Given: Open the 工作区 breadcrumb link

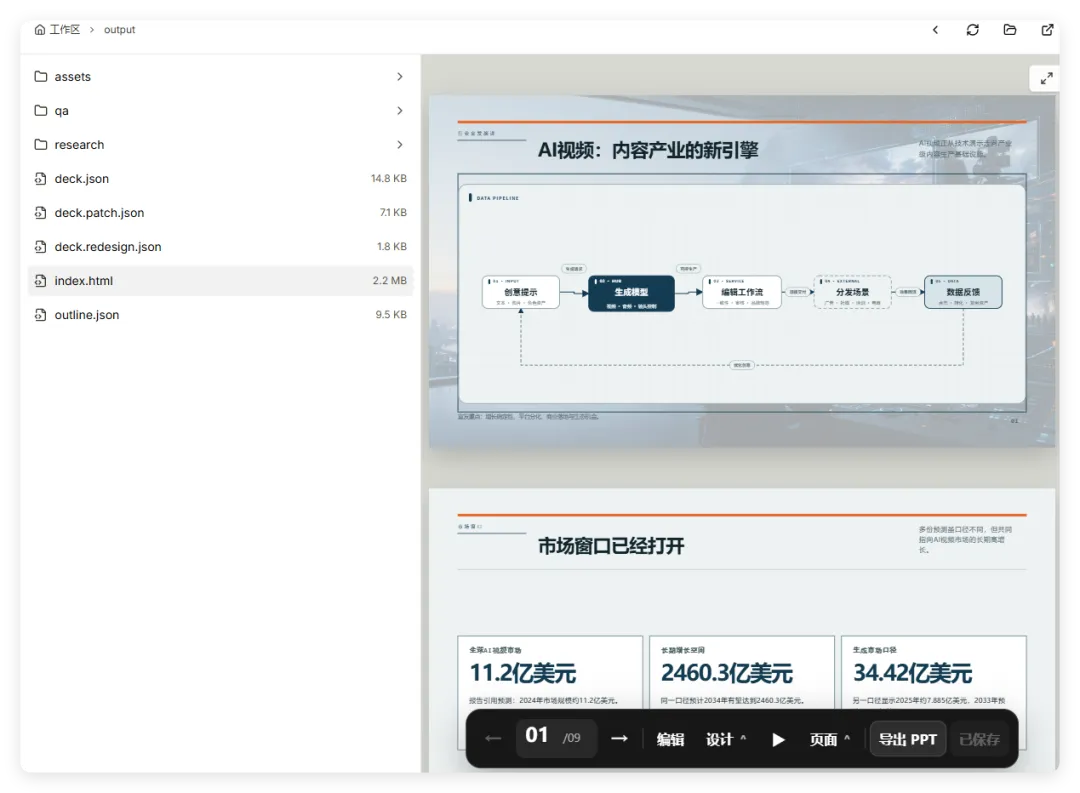Looking at the screenshot, I should [65, 30].
